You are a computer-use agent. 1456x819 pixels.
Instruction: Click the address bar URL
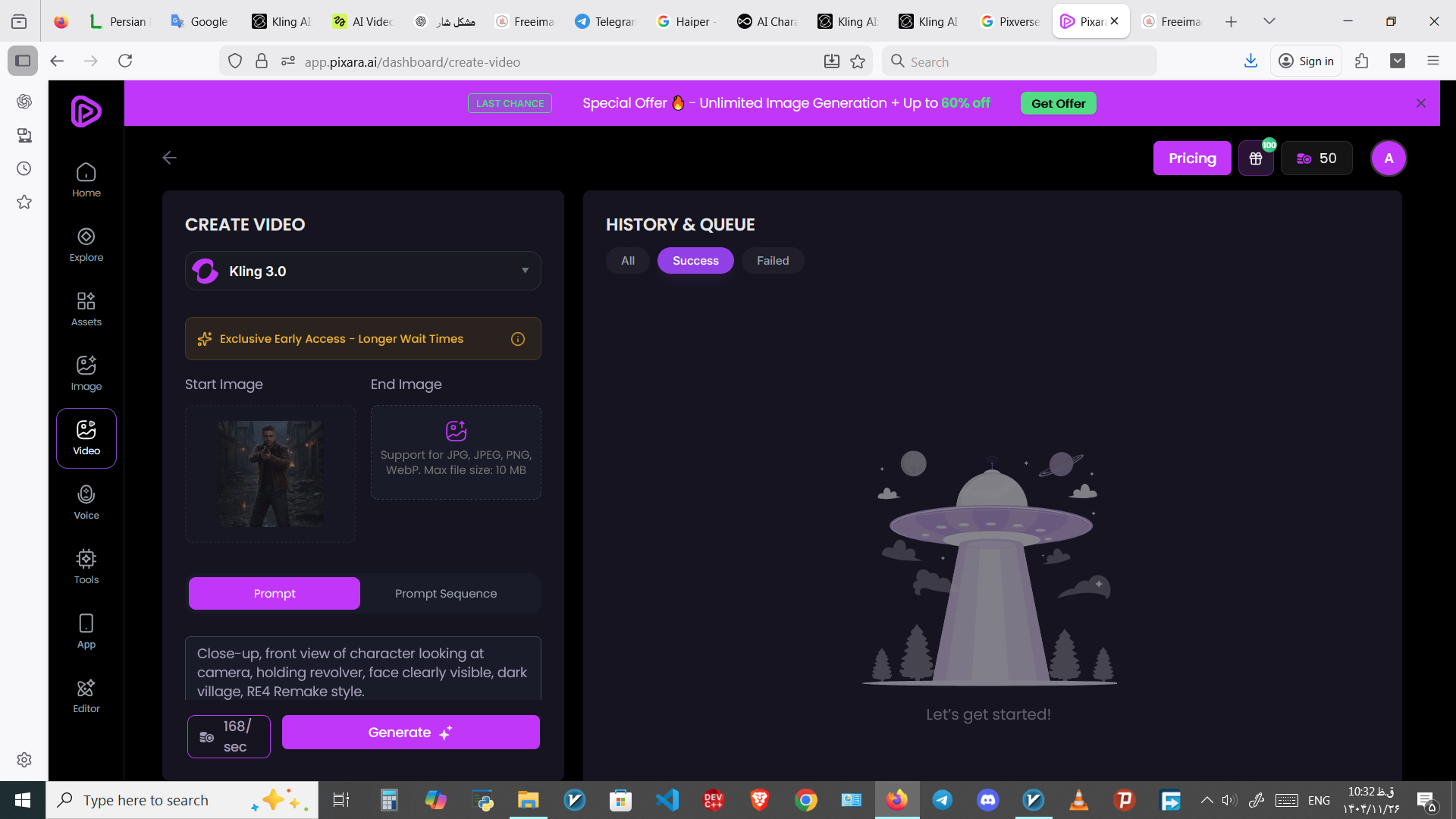coord(413,62)
